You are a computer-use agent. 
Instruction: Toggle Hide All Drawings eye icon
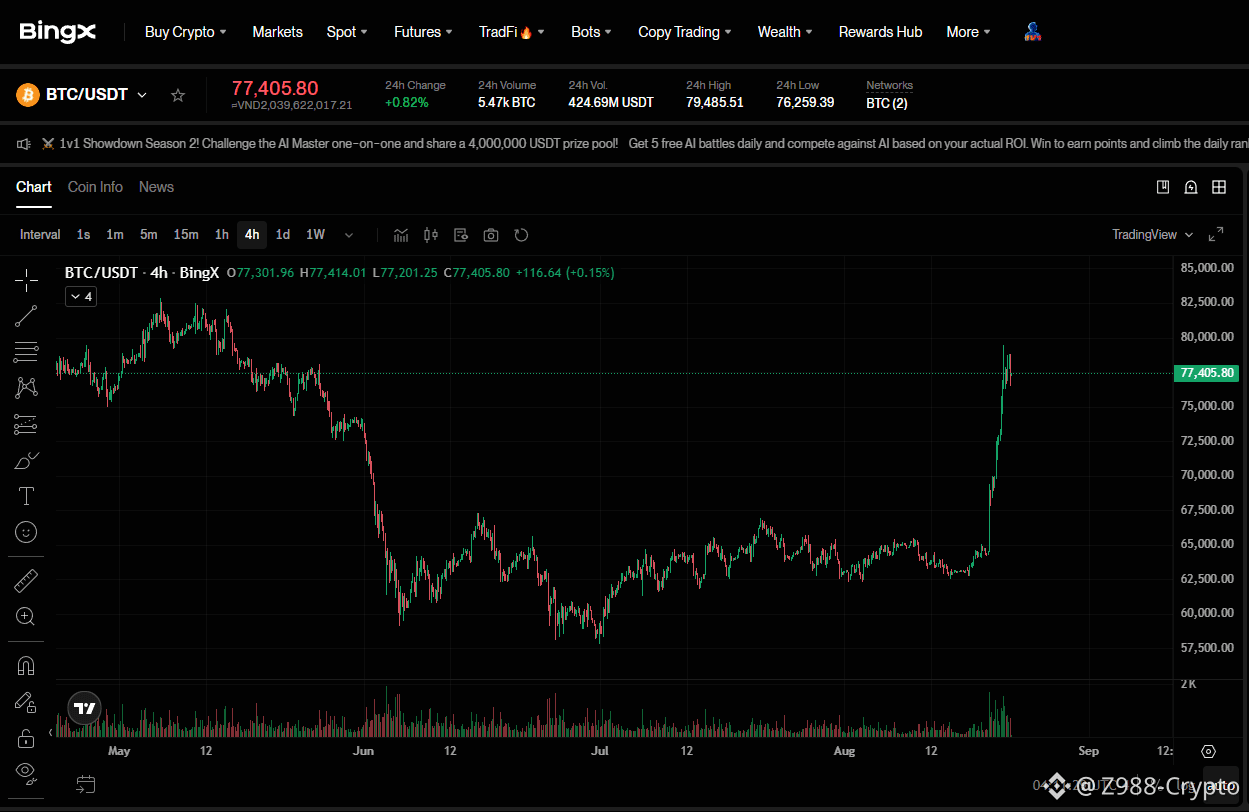[26, 772]
